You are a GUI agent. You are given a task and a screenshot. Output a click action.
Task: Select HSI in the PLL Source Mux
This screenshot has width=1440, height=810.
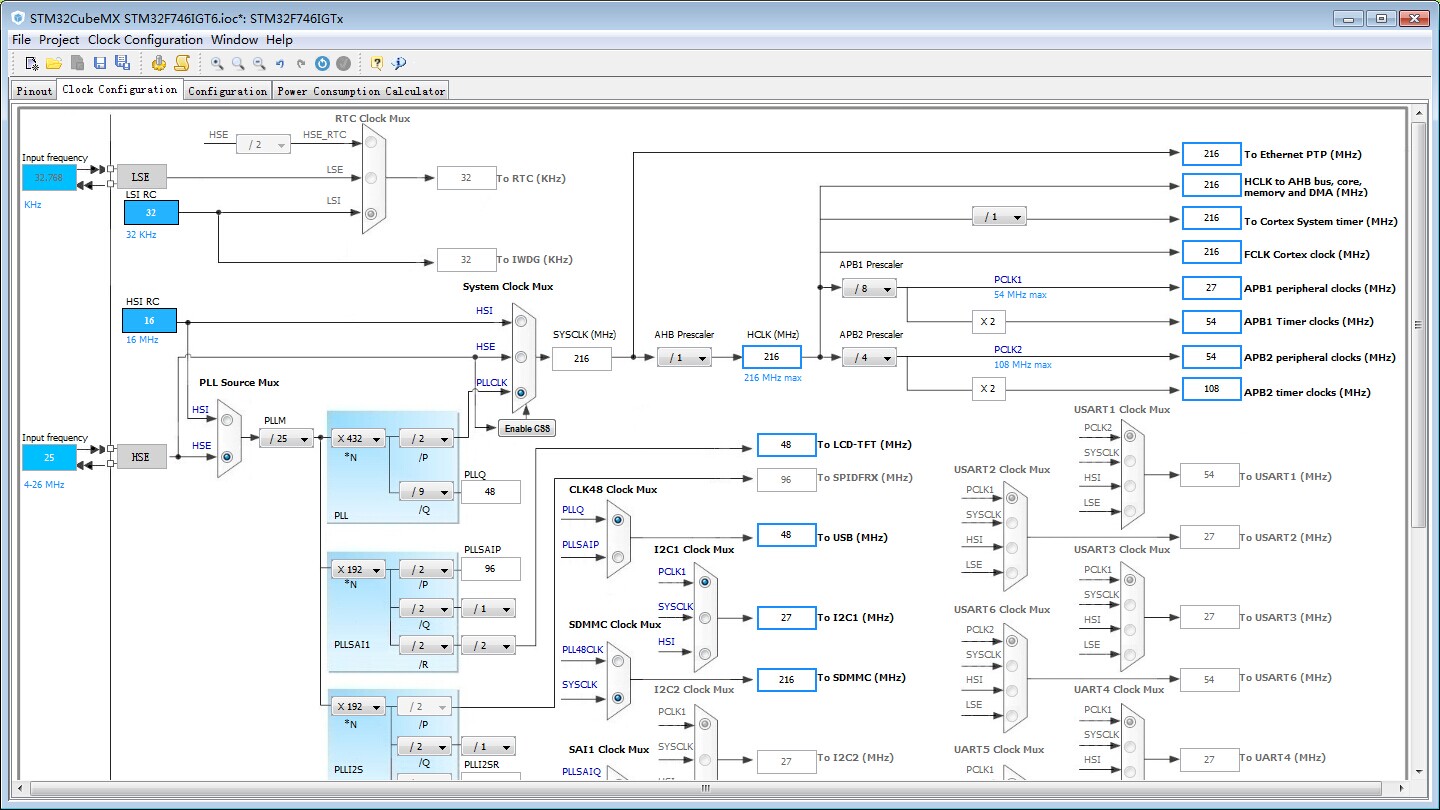coord(227,420)
